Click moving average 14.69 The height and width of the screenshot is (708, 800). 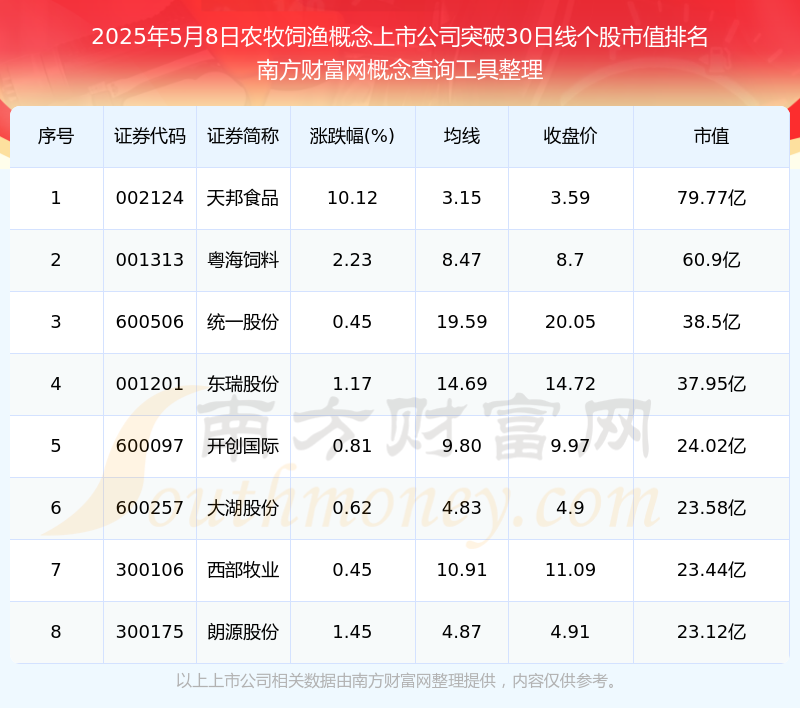[x=462, y=384]
